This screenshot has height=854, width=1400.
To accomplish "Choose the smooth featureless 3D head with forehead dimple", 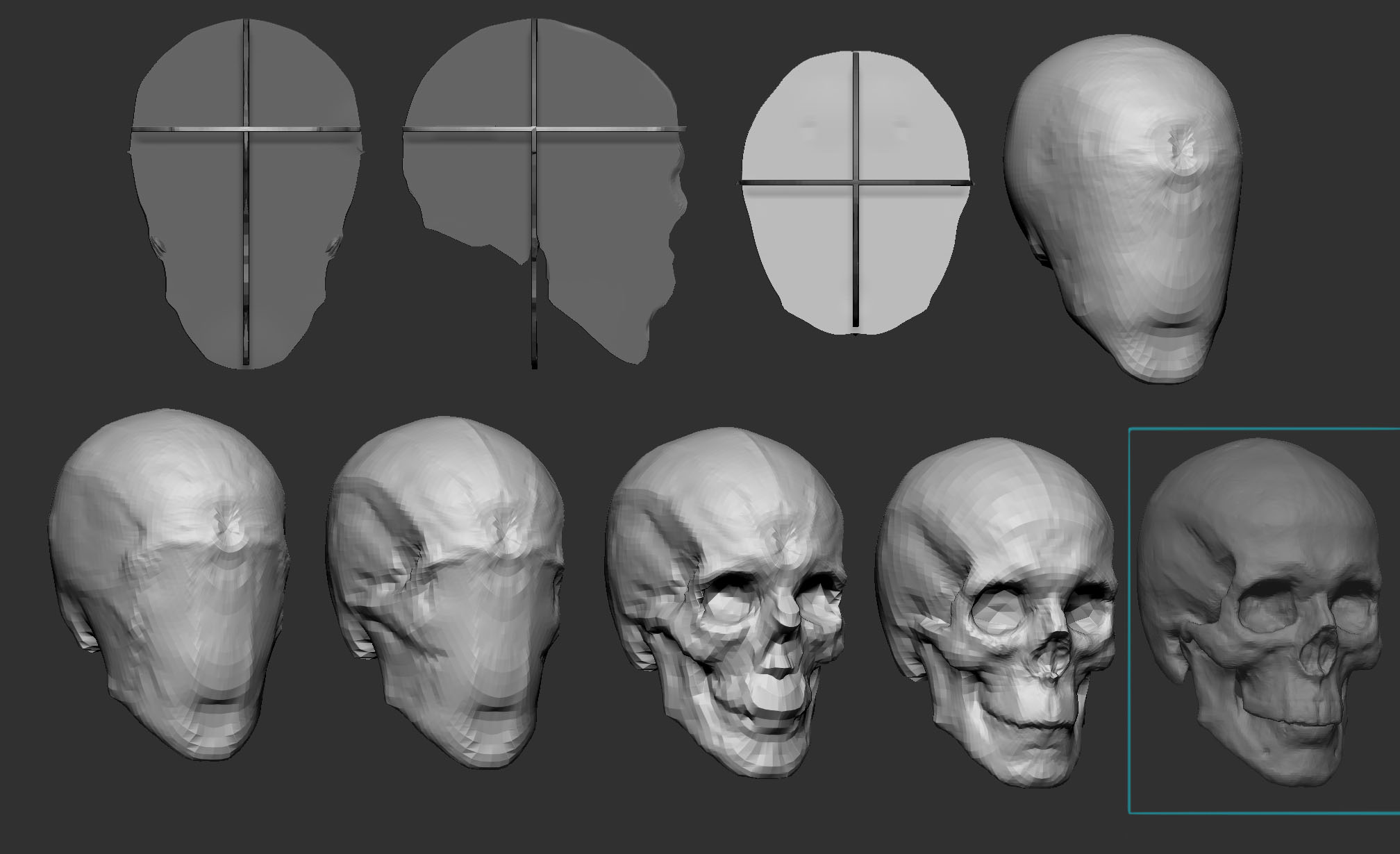I will pos(1123,208).
